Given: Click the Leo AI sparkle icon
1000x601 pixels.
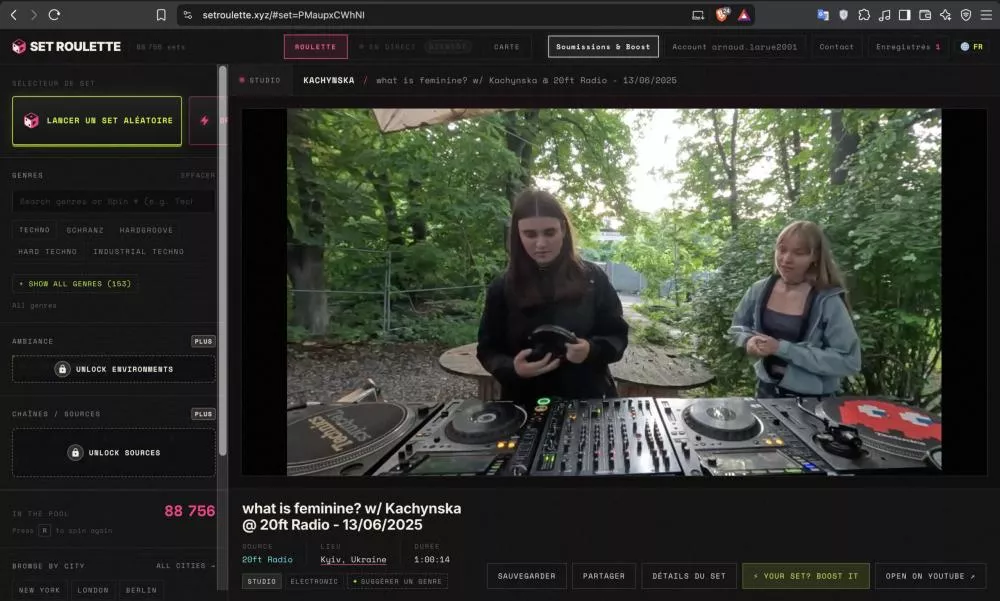Looking at the screenshot, I should [945, 15].
